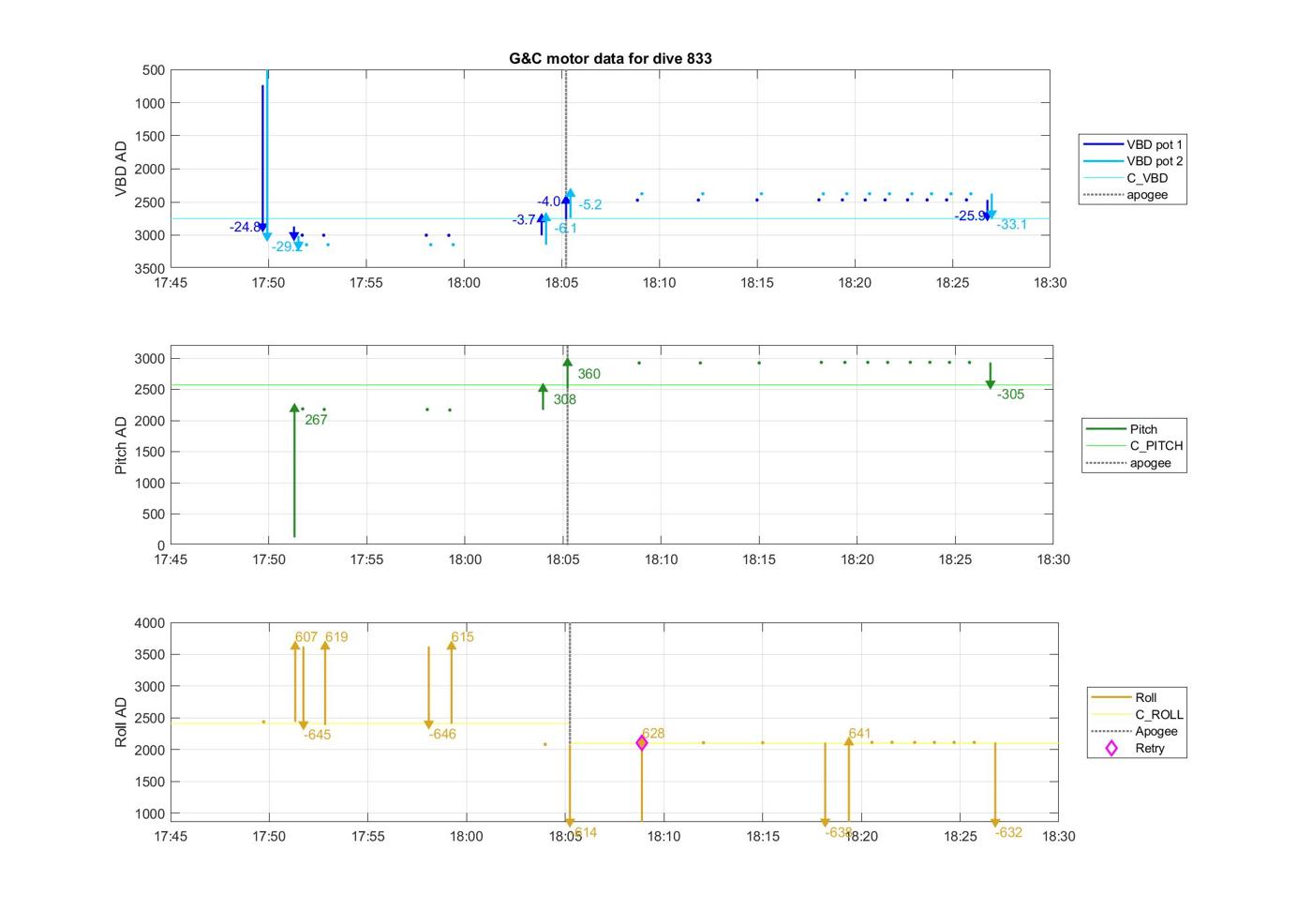Click the '308' value label in Pitch plot
Image resolution: width=1312 pixels, height=924 pixels.
tap(564, 399)
